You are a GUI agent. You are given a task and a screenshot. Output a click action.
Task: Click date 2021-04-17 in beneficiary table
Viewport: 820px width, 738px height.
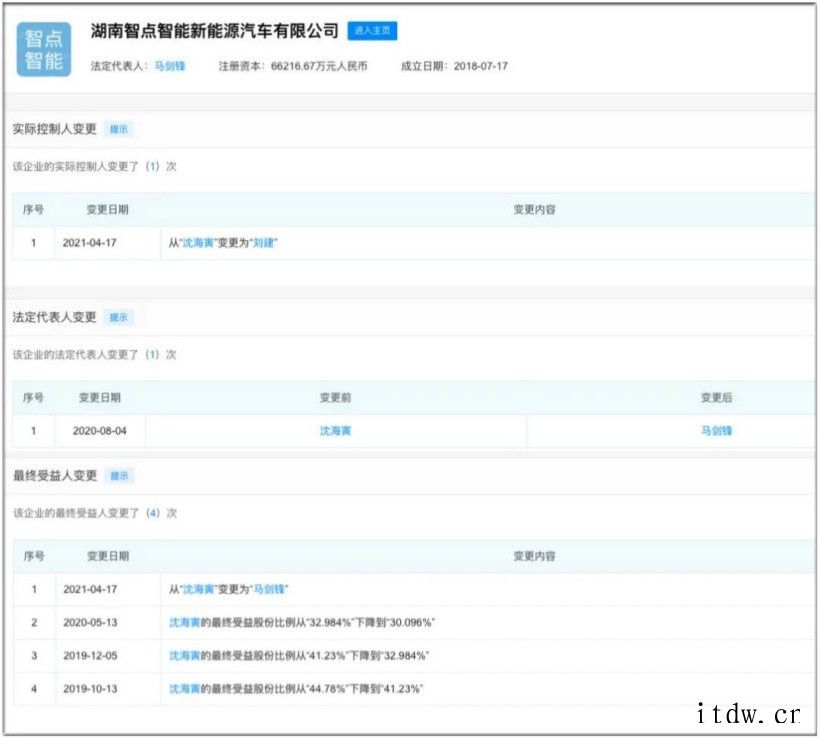[x=90, y=589]
